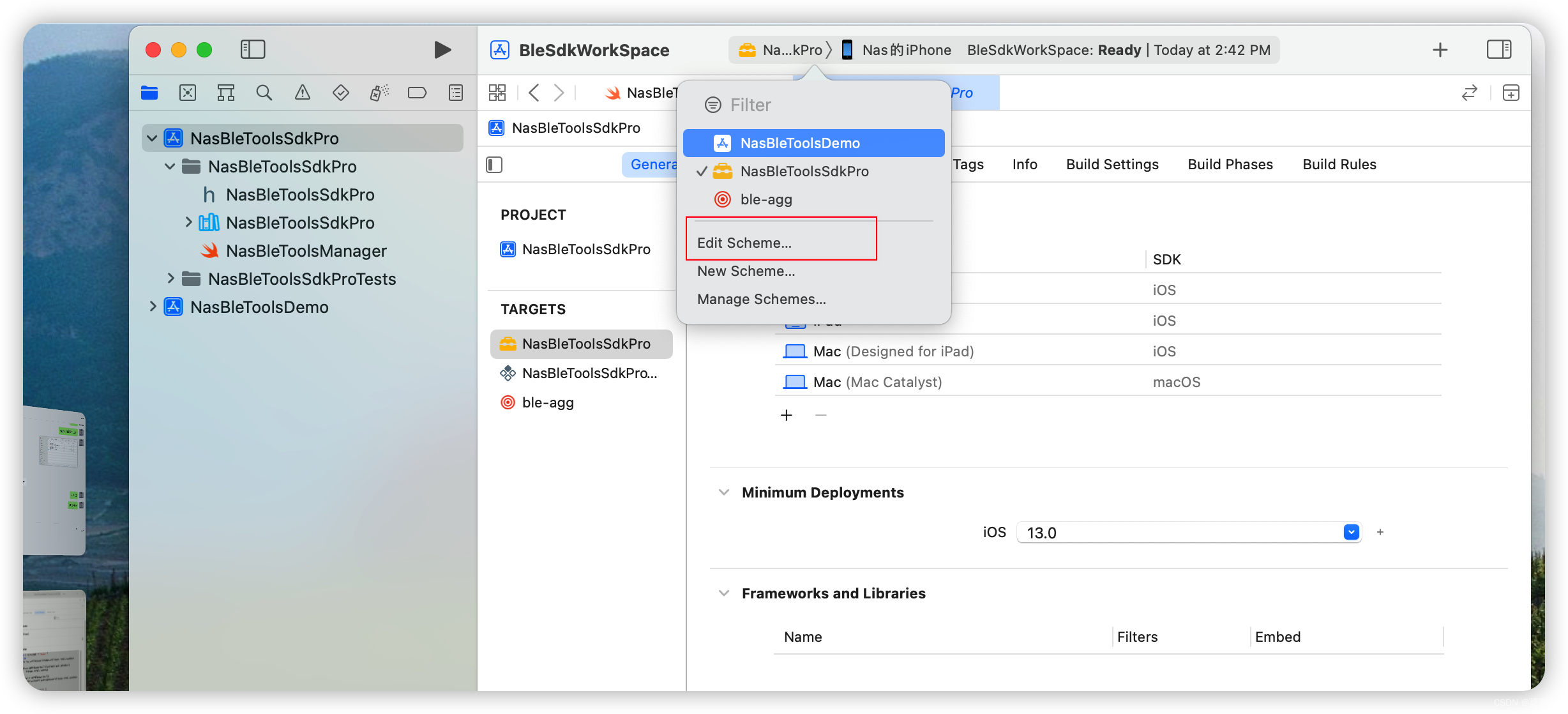Open the Test navigator diamond icon

tap(340, 93)
